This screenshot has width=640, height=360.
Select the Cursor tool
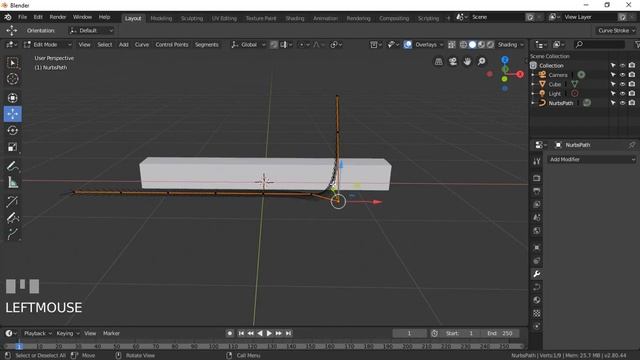pyautogui.click(x=13, y=79)
